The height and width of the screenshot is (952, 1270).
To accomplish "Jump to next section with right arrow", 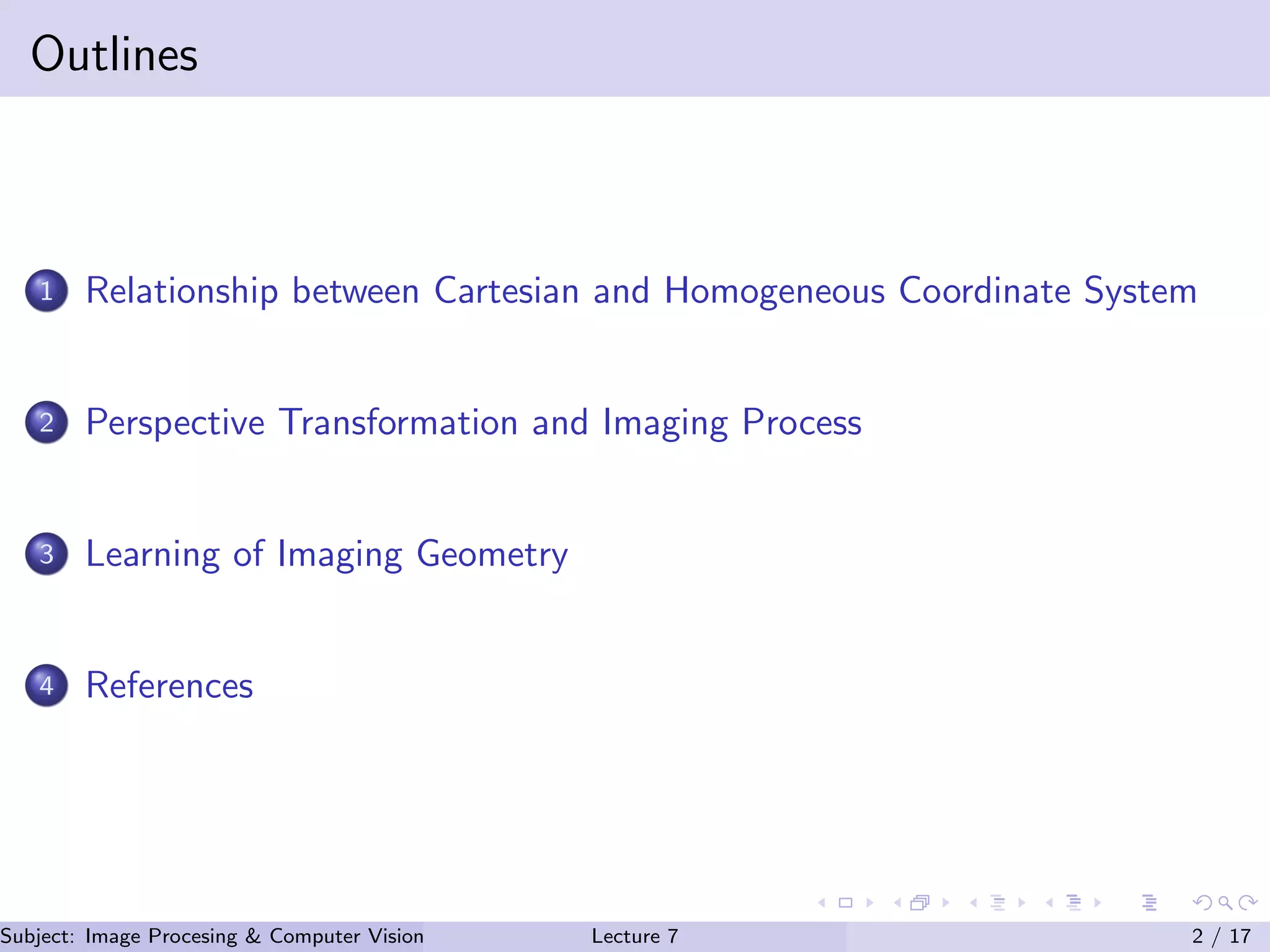I will pos(1098,903).
